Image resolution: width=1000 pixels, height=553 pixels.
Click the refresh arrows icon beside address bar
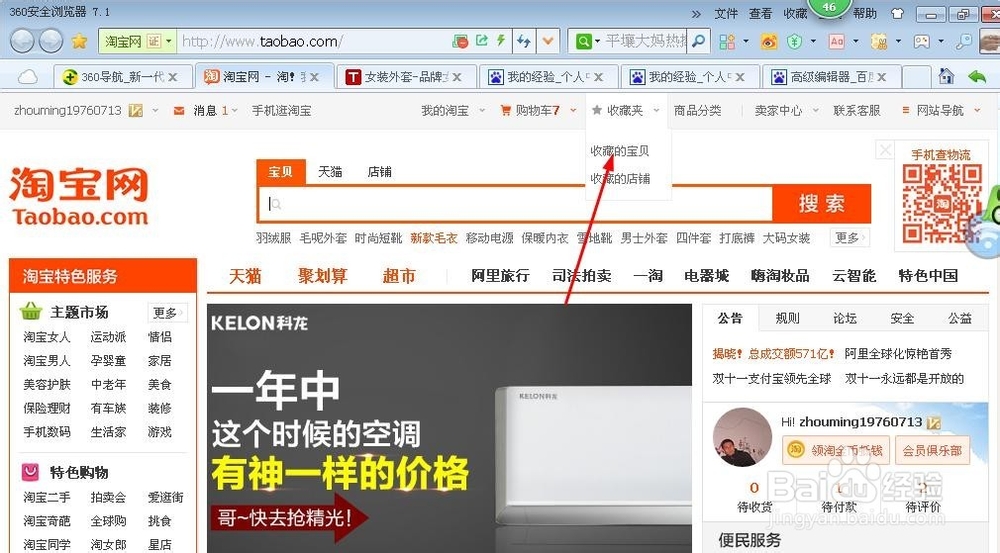click(524, 41)
